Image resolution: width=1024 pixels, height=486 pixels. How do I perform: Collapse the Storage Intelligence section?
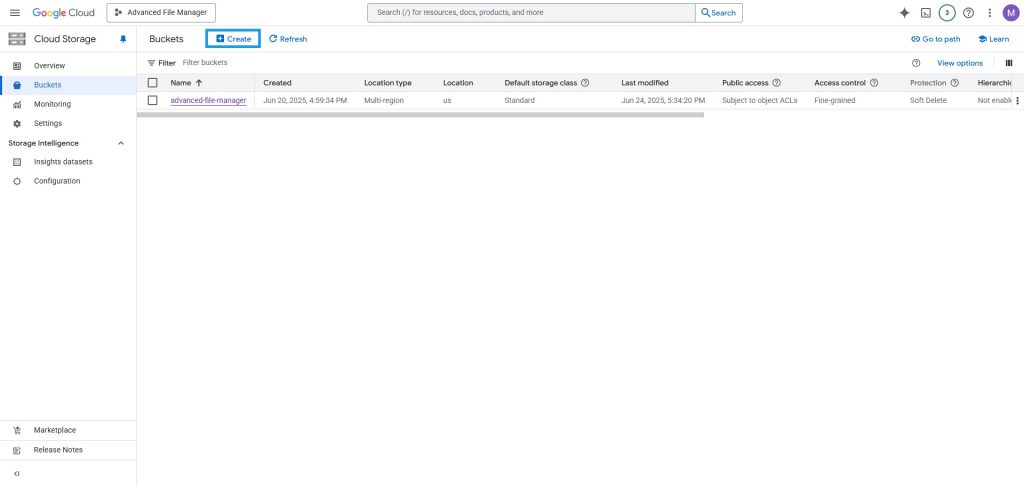point(121,143)
